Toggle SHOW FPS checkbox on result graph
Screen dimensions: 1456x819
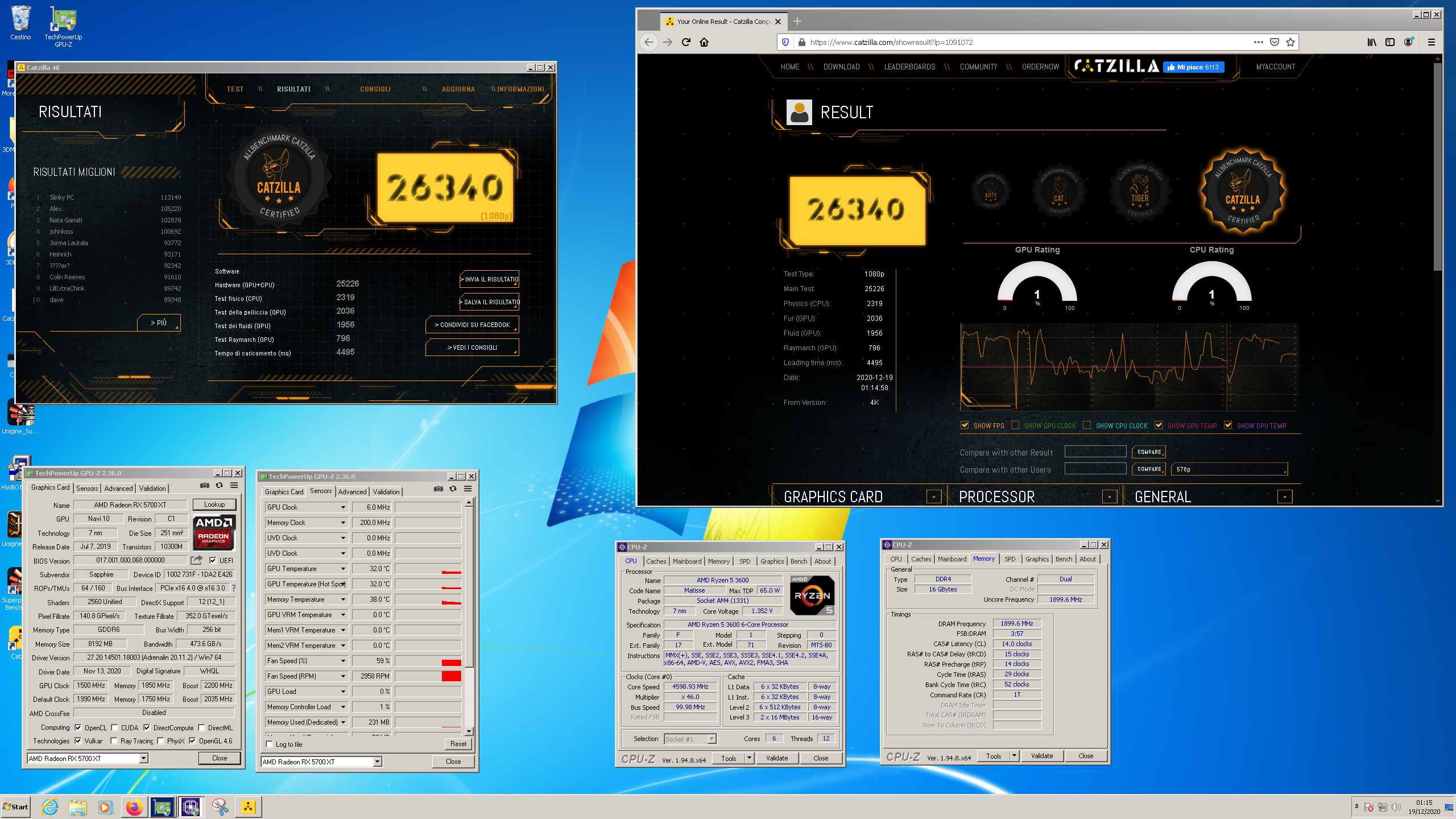tap(965, 425)
